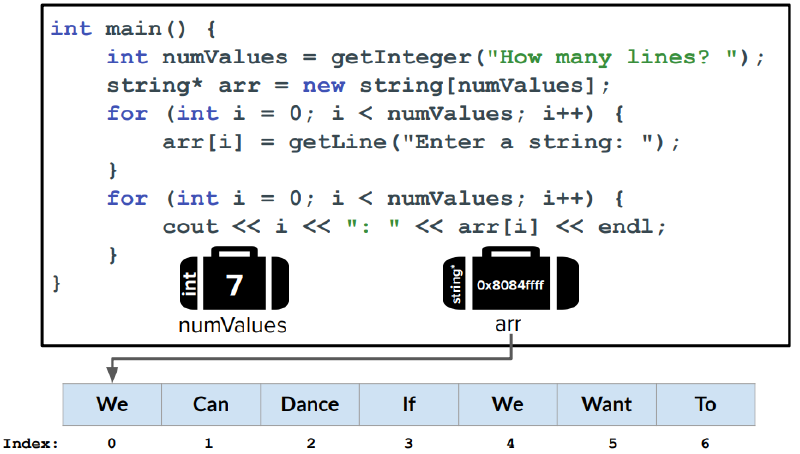
Task: Click index number 5
Action: pos(613,443)
